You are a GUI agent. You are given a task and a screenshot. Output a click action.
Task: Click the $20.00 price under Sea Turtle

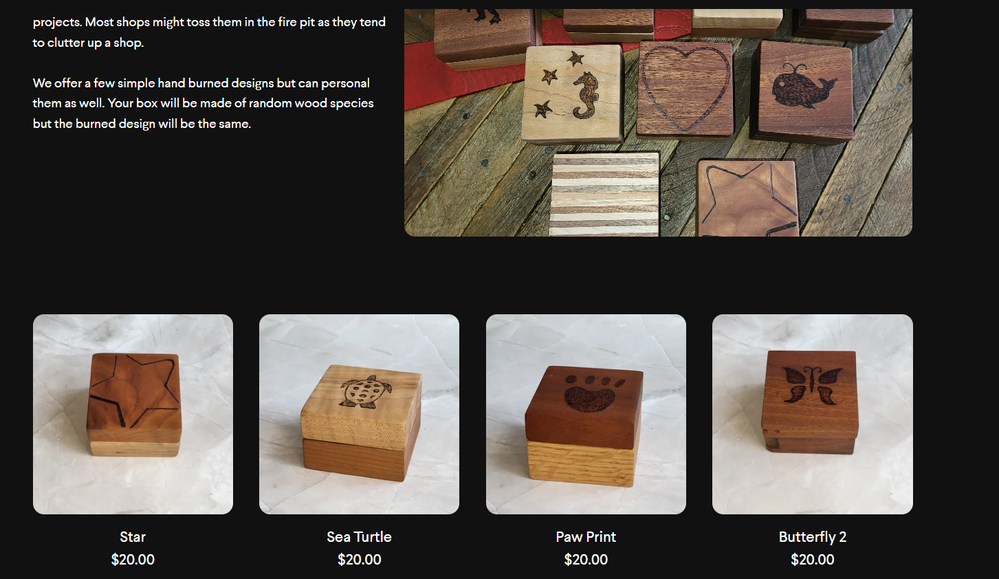[359, 559]
